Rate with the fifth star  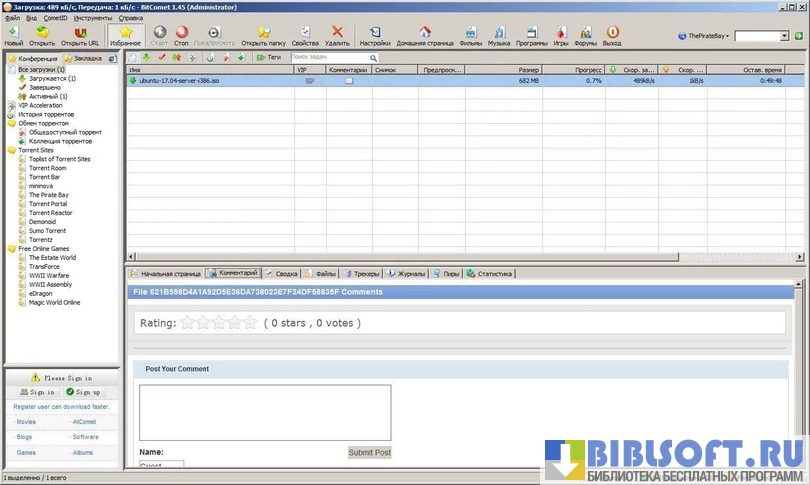[250, 323]
